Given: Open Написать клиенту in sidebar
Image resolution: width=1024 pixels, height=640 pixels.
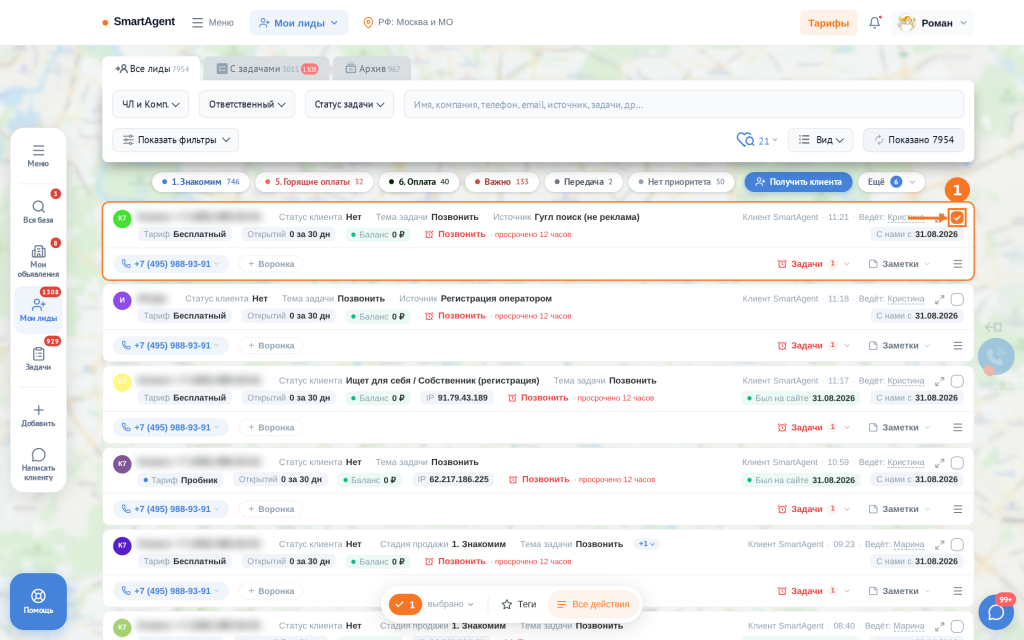Looking at the screenshot, I should coord(38,464).
